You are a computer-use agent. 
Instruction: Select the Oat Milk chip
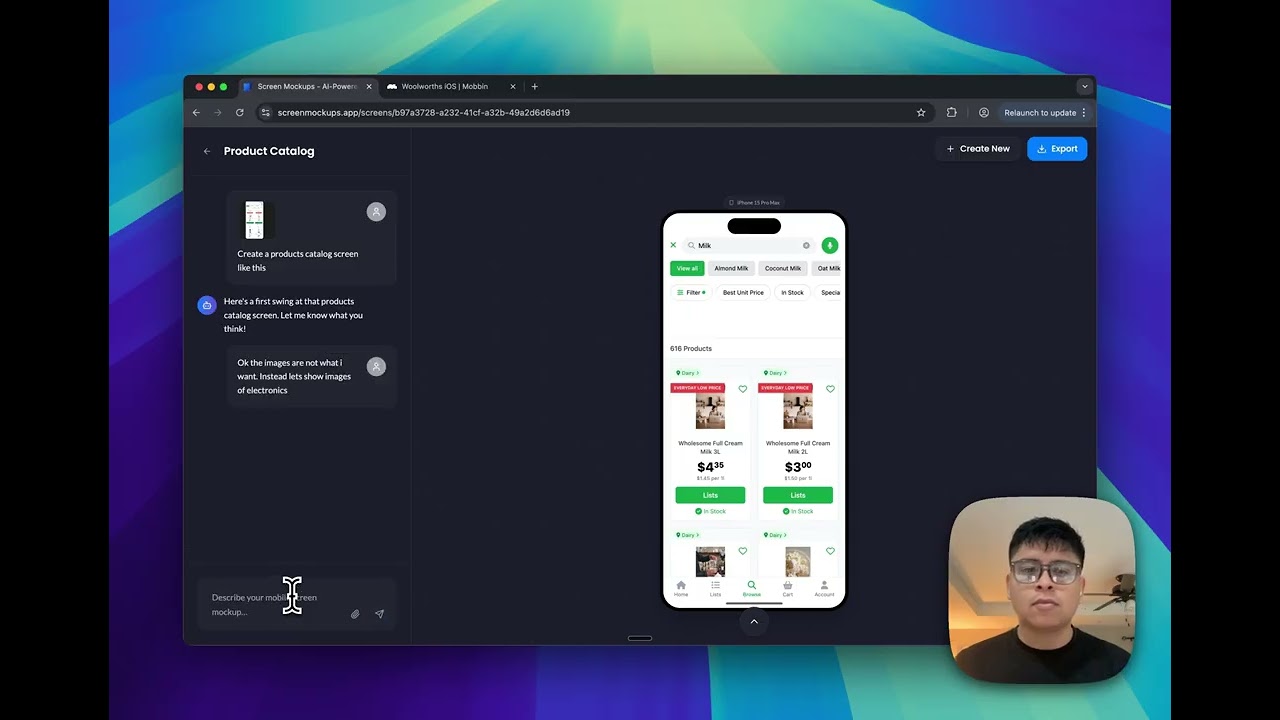pos(828,268)
